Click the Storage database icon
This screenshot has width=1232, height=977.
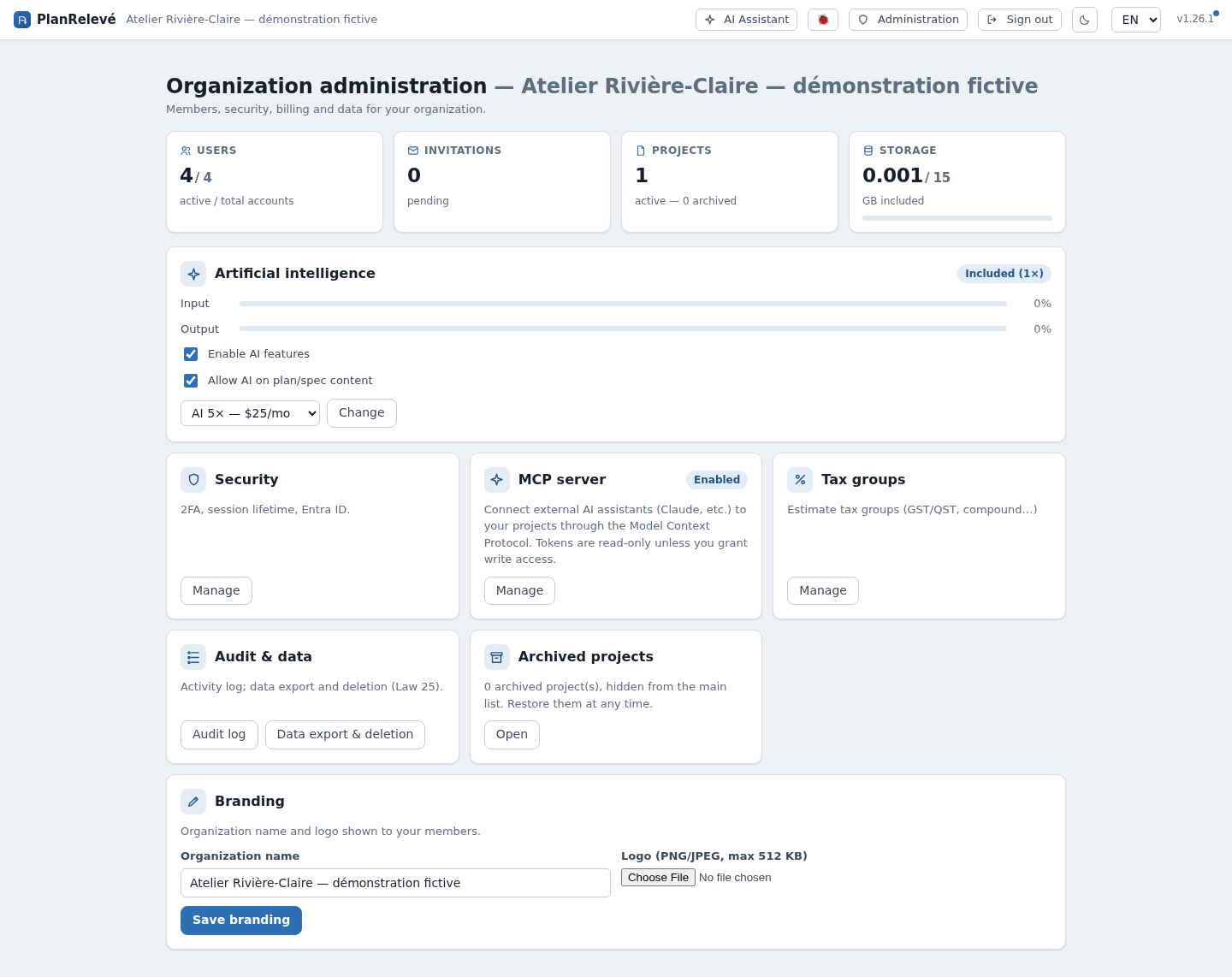pyautogui.click(x=868, y=151)
